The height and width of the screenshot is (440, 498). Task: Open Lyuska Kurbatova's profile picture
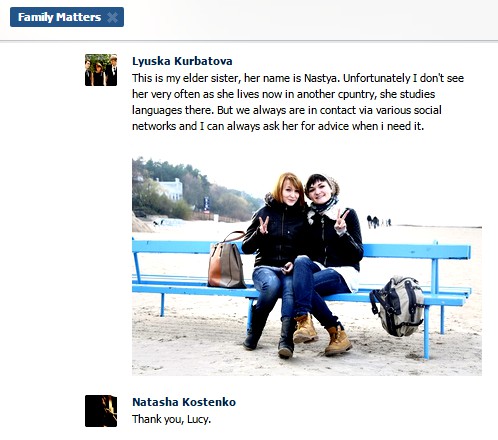101,70
